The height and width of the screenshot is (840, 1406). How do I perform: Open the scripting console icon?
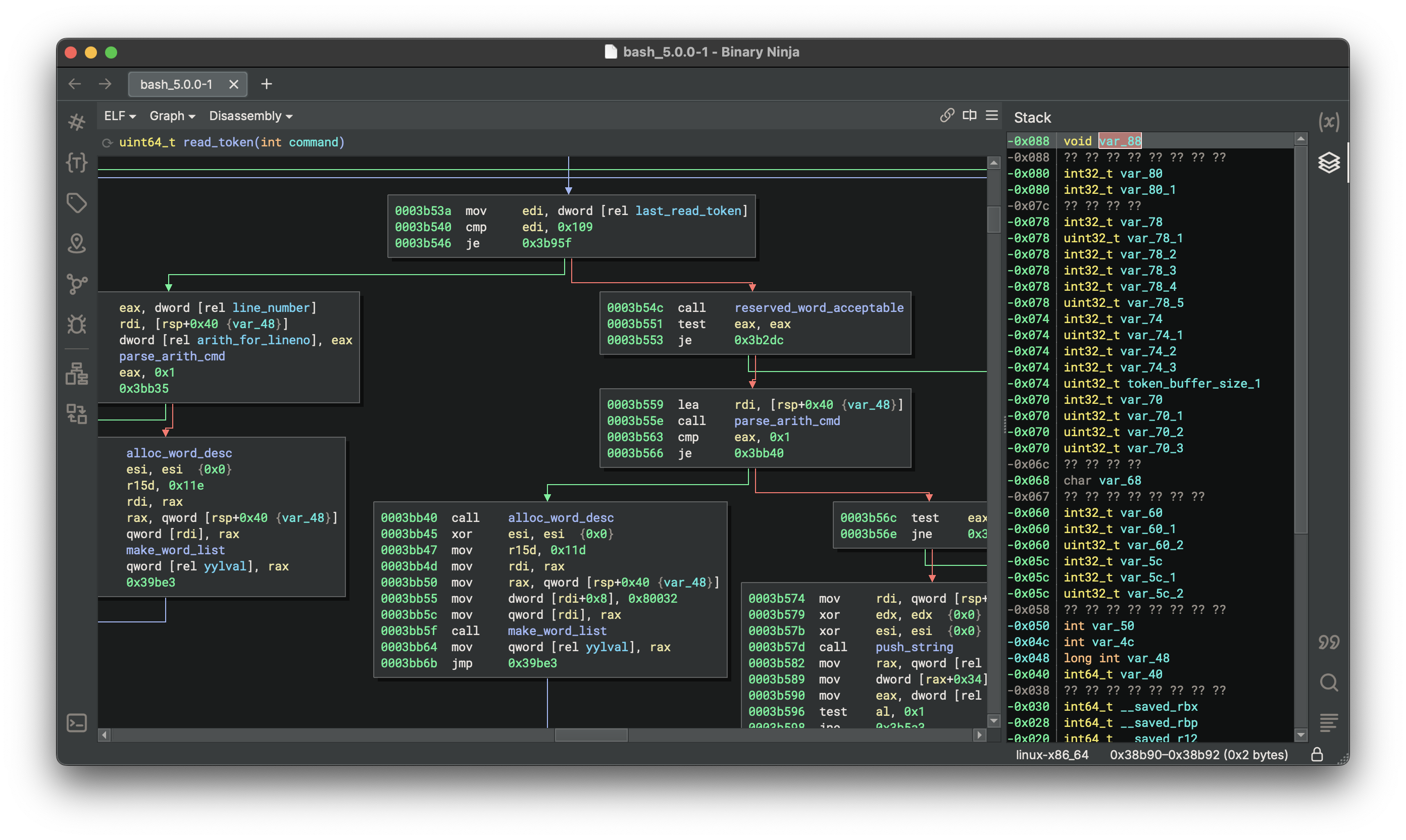76,723
